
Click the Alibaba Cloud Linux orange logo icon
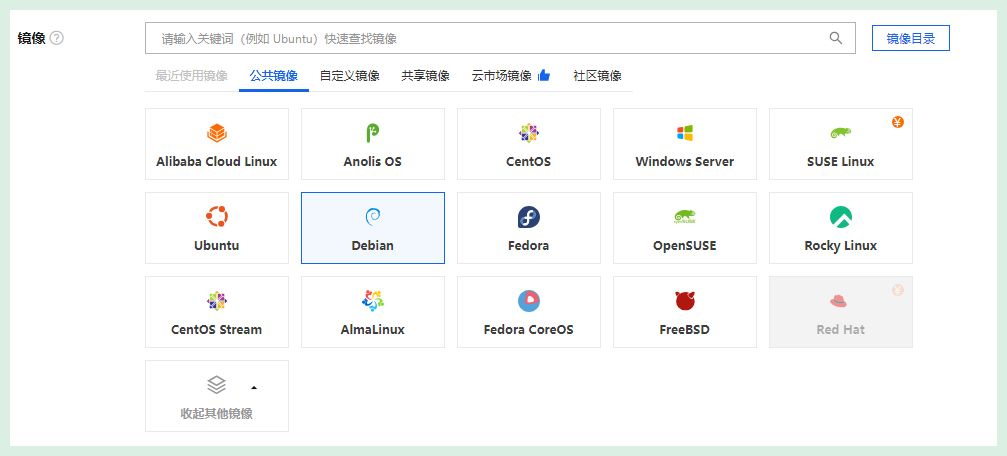[217, 134]
